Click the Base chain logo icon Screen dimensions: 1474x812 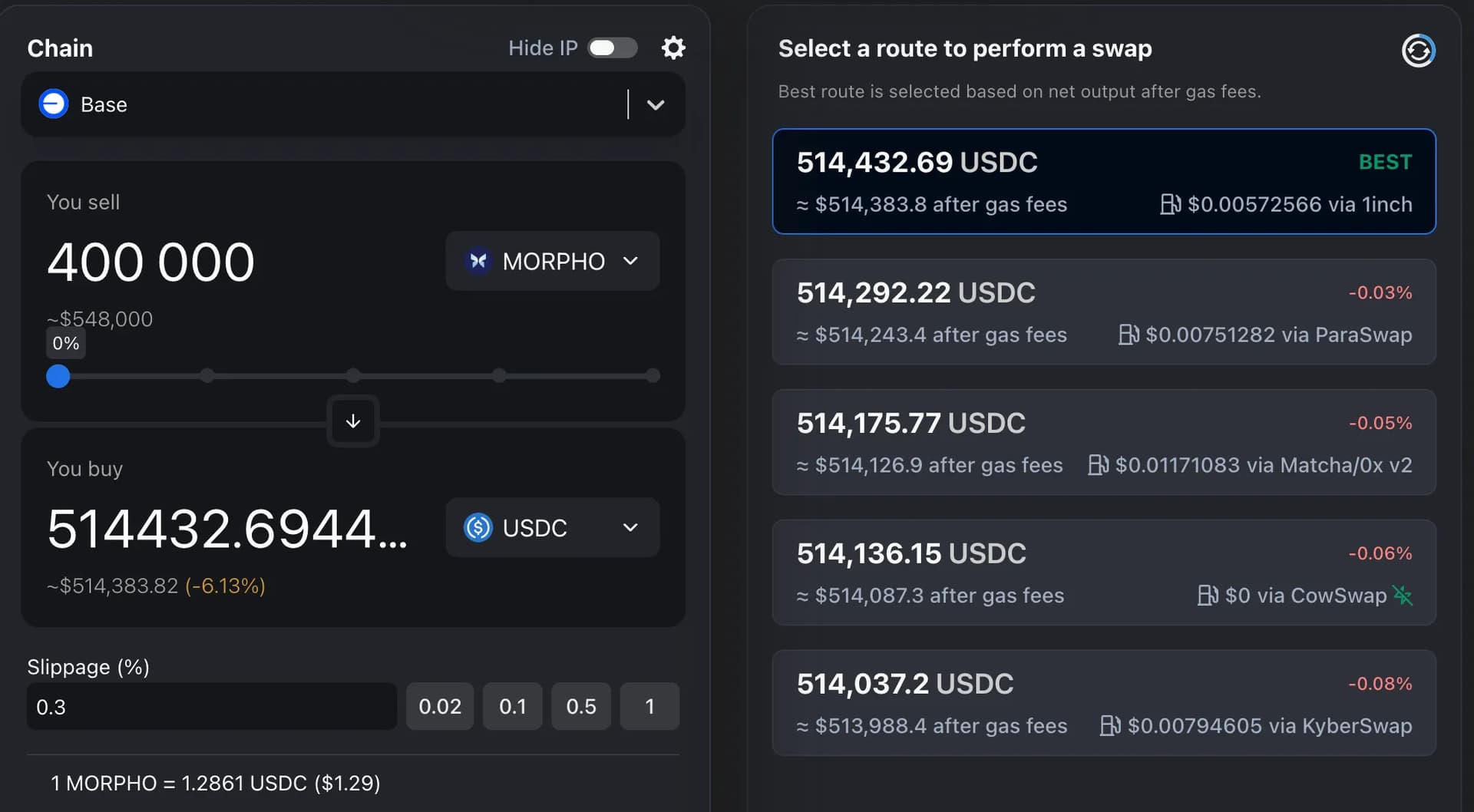click(54, 104)
